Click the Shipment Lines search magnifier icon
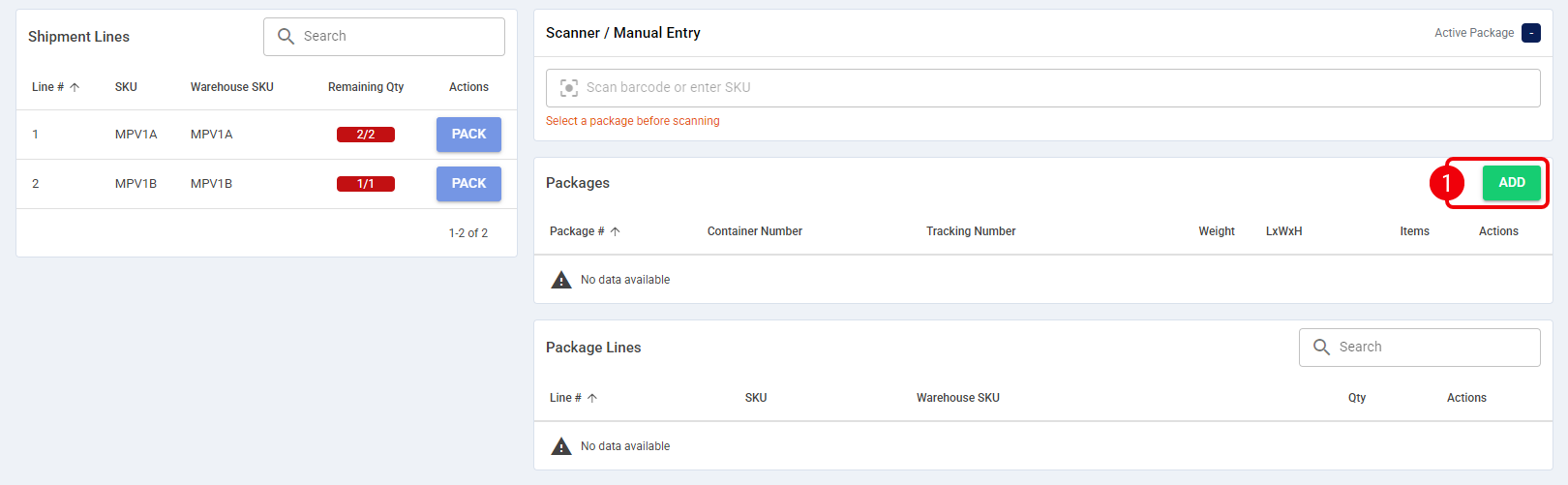 pyautogui.click(x=286, y=36)
